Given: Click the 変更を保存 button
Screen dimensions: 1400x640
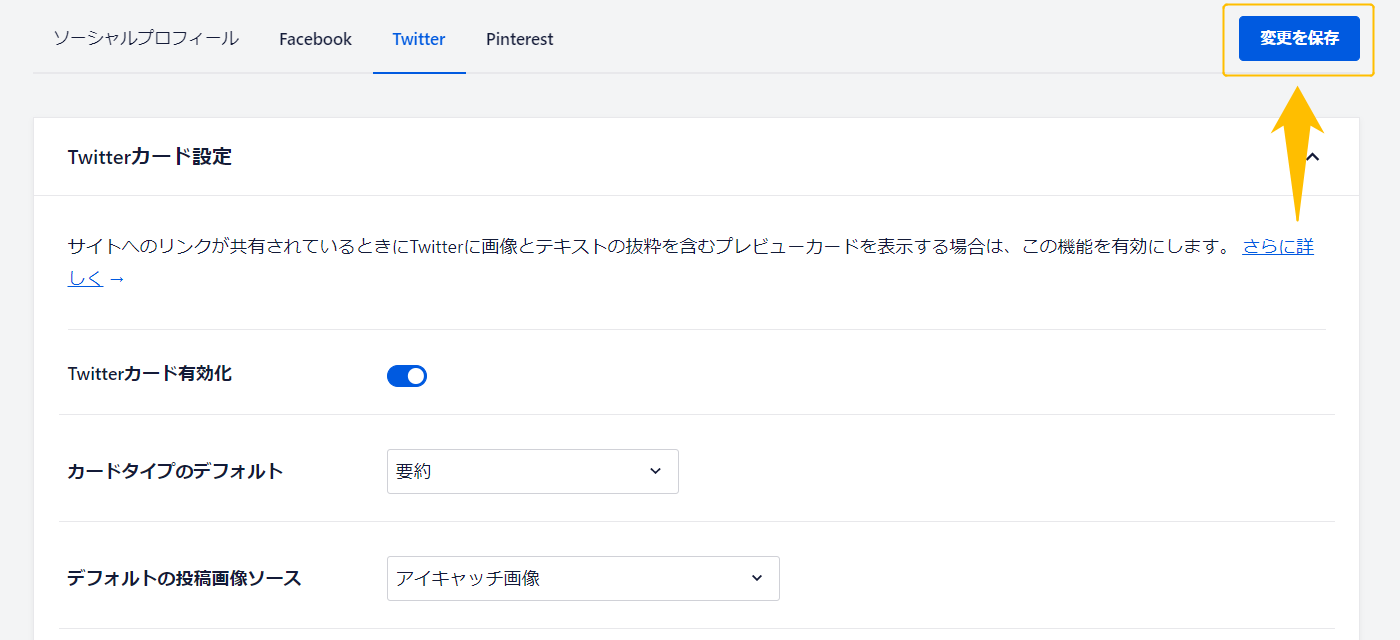Looking at the screenshot, I should point(1299,39).
